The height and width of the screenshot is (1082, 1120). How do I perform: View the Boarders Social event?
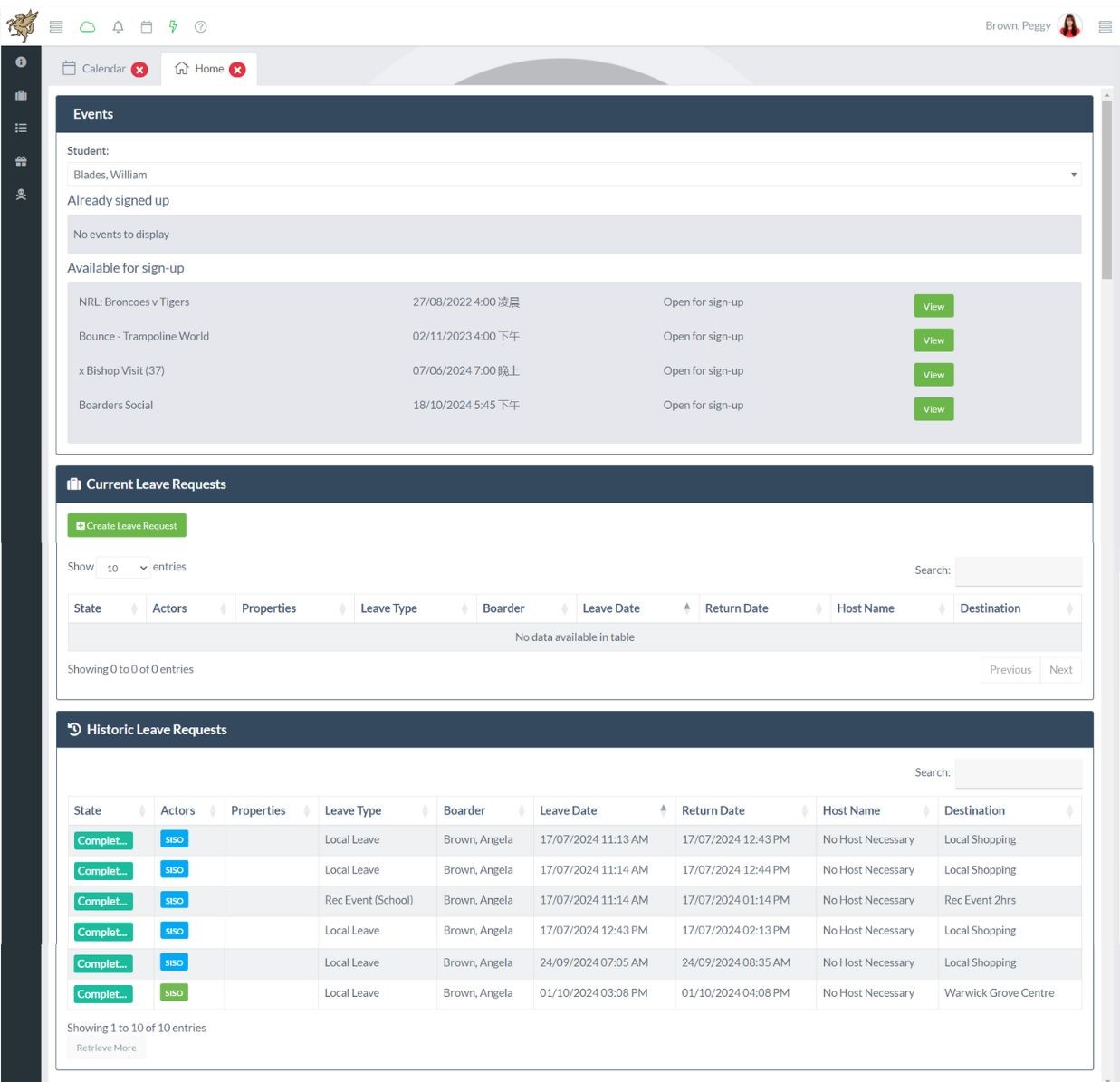tap(933, 409)
